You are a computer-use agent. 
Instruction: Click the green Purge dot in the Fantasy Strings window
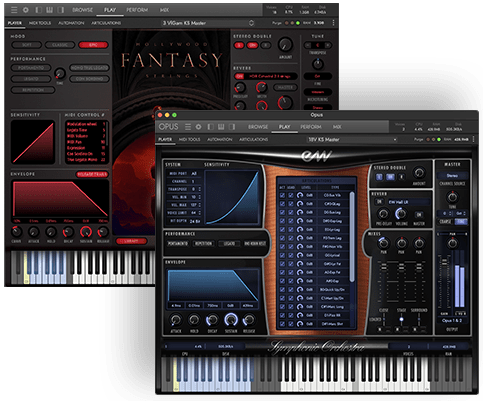click(x=298, y=23)
